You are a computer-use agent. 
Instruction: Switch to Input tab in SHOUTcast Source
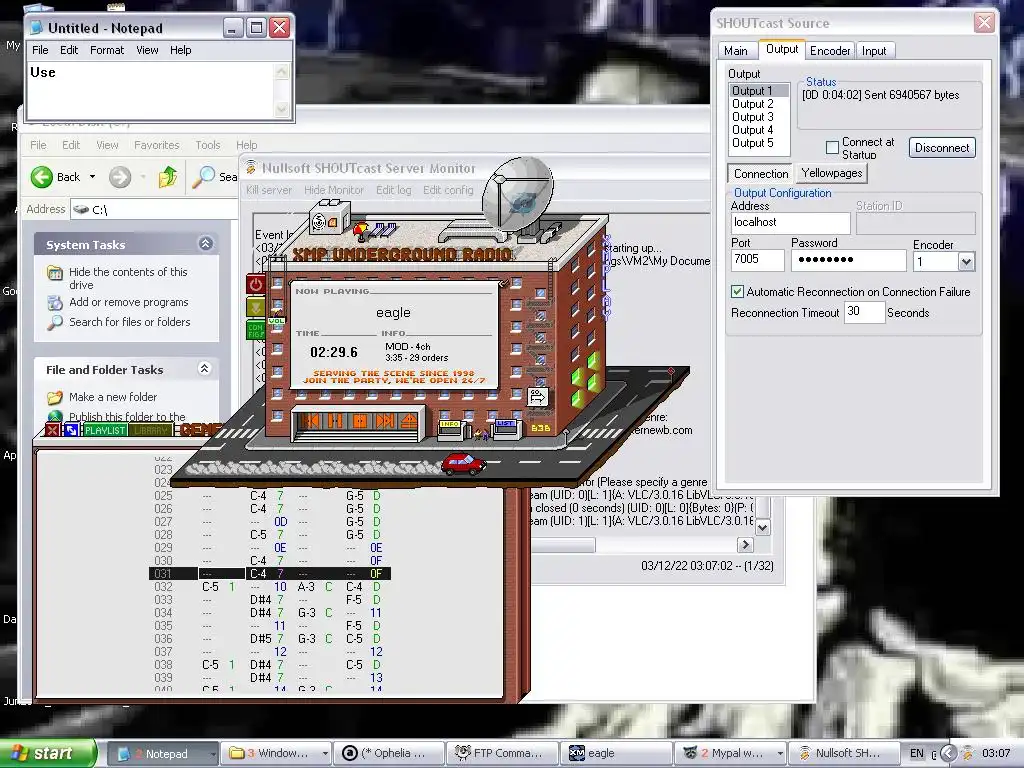point(874,51)
